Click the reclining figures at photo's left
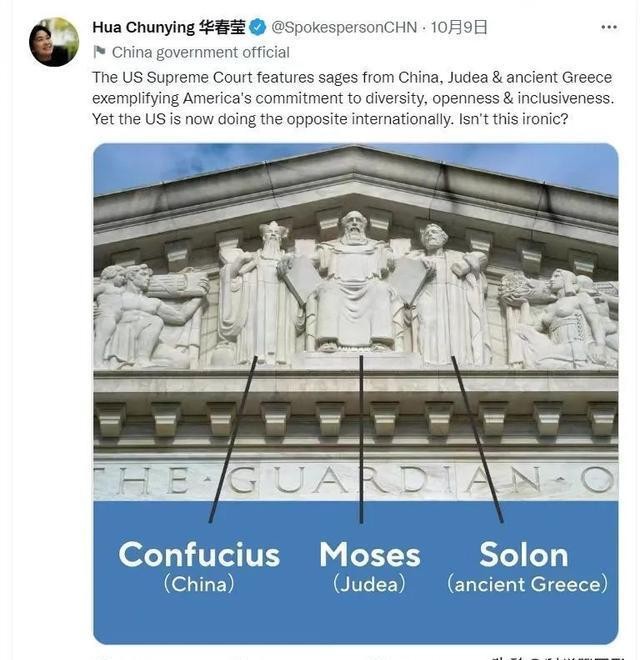 pos(149,316)
